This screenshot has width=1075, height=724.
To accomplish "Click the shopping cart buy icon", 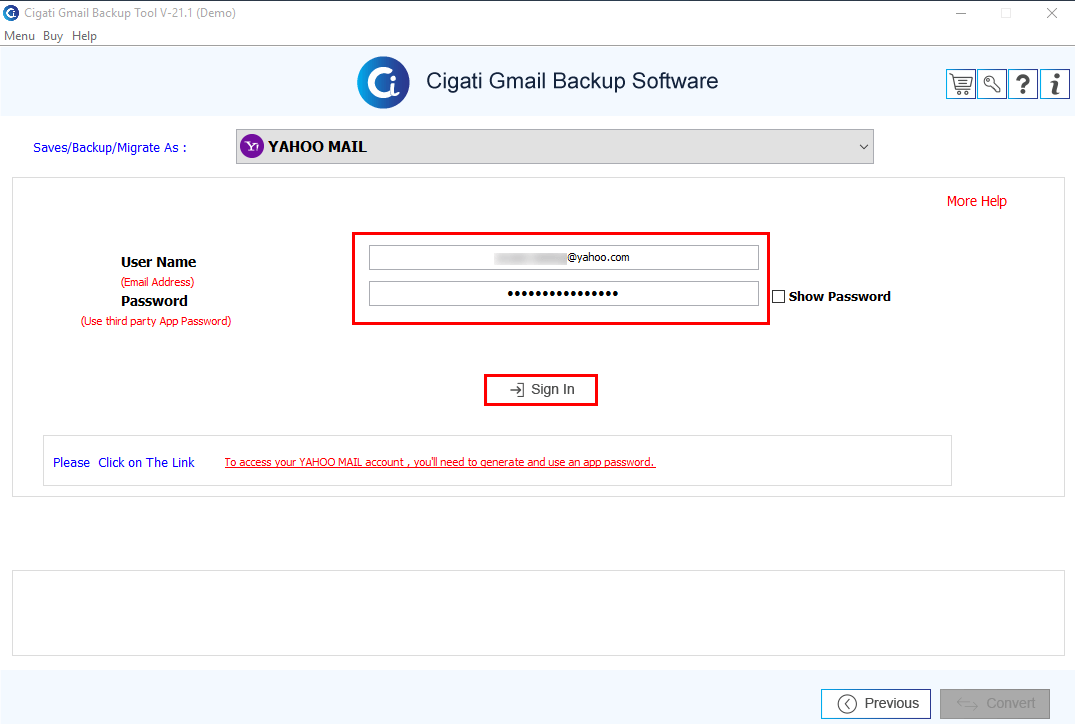I will click(x=961, y=84).
